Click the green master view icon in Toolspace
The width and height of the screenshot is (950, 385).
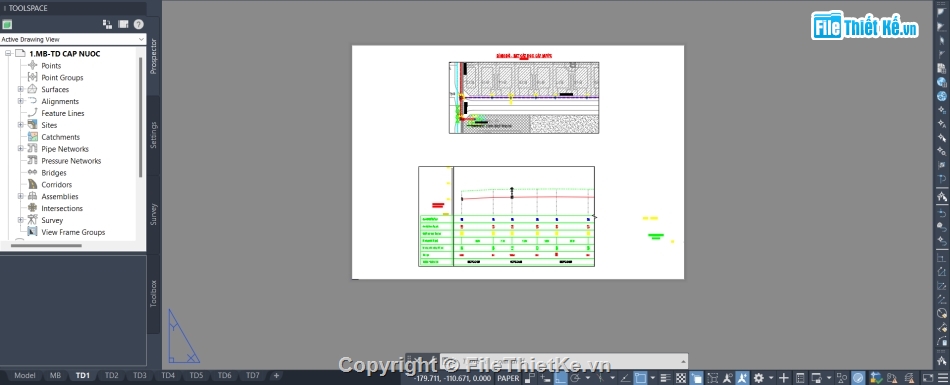click(7, 24)
